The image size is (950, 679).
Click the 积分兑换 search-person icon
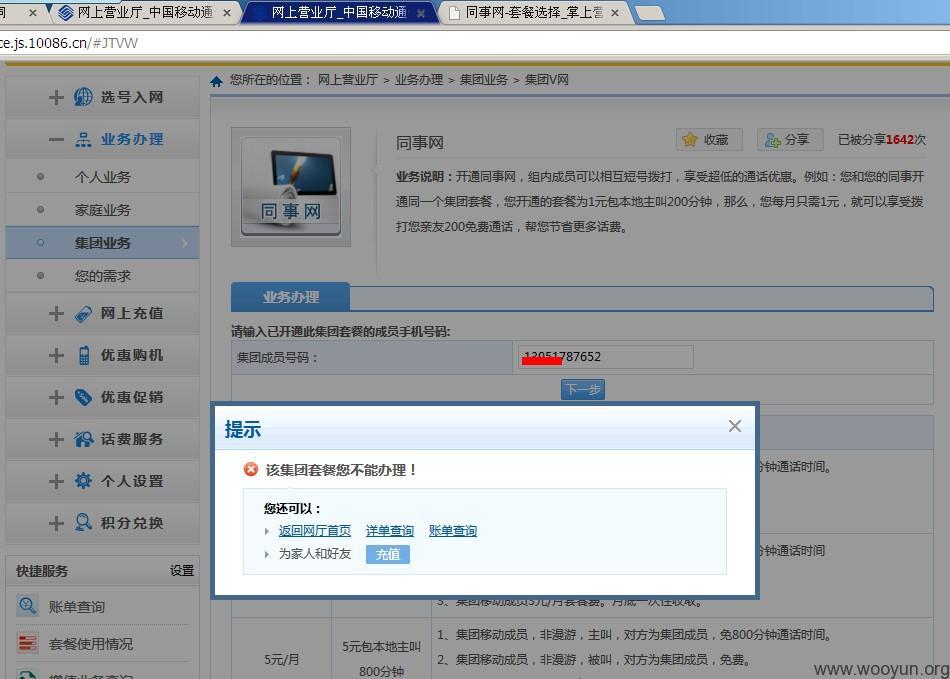[83, 522]
